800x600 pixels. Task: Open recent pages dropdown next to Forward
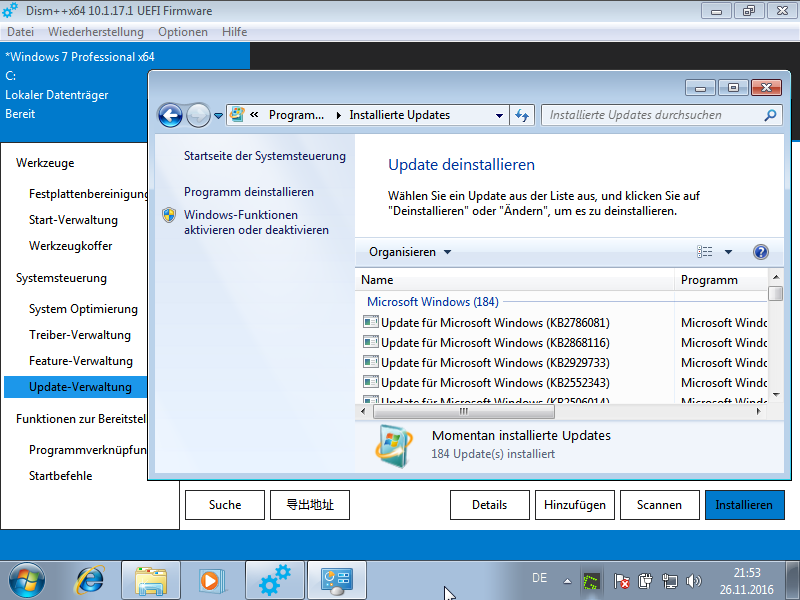[218, 116]
